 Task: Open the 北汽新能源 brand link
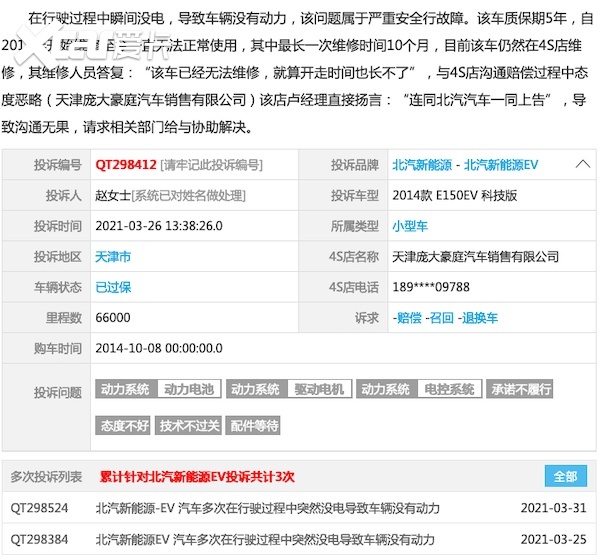[x=422, y=165]
